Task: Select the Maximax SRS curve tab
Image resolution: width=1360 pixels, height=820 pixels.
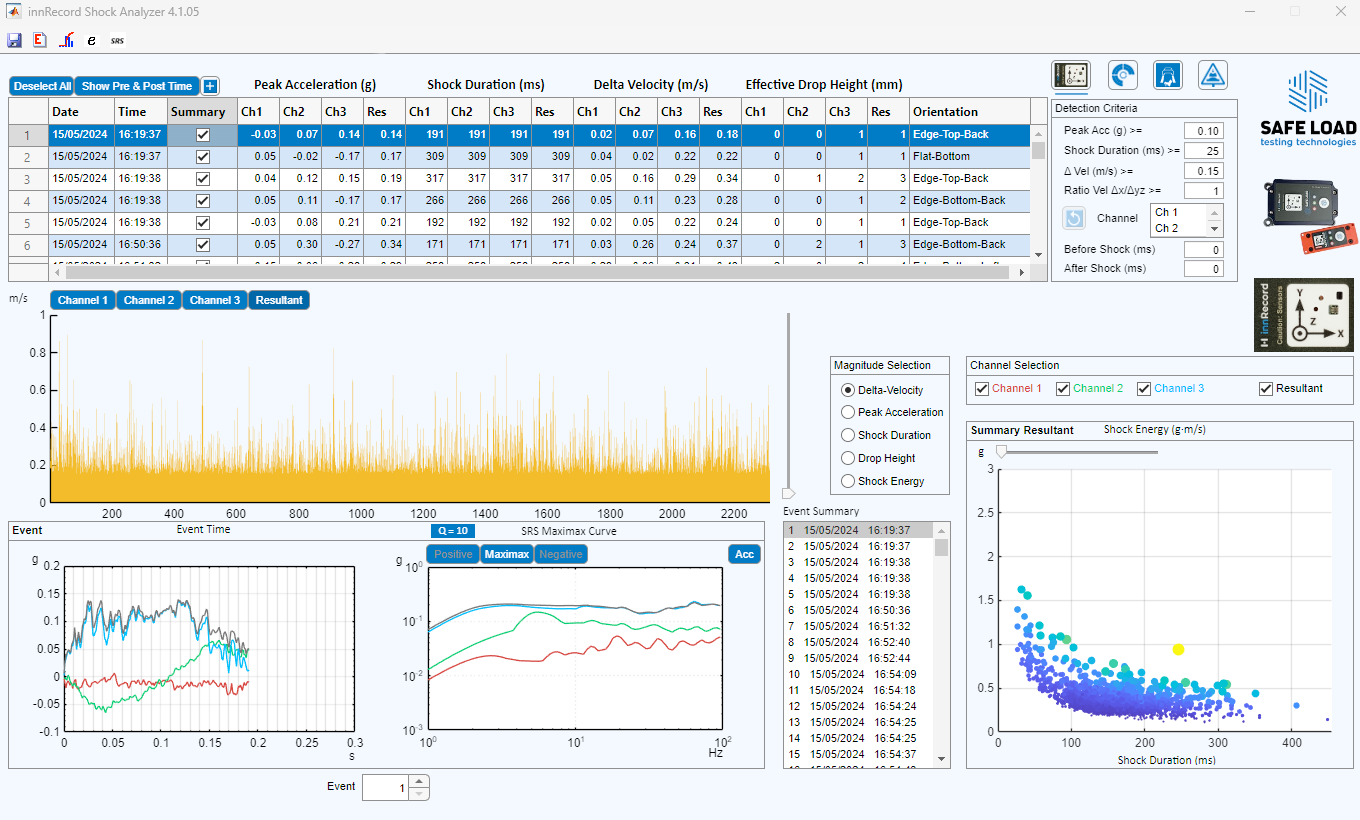Action: pyautogui.click(x=507, y=554)
